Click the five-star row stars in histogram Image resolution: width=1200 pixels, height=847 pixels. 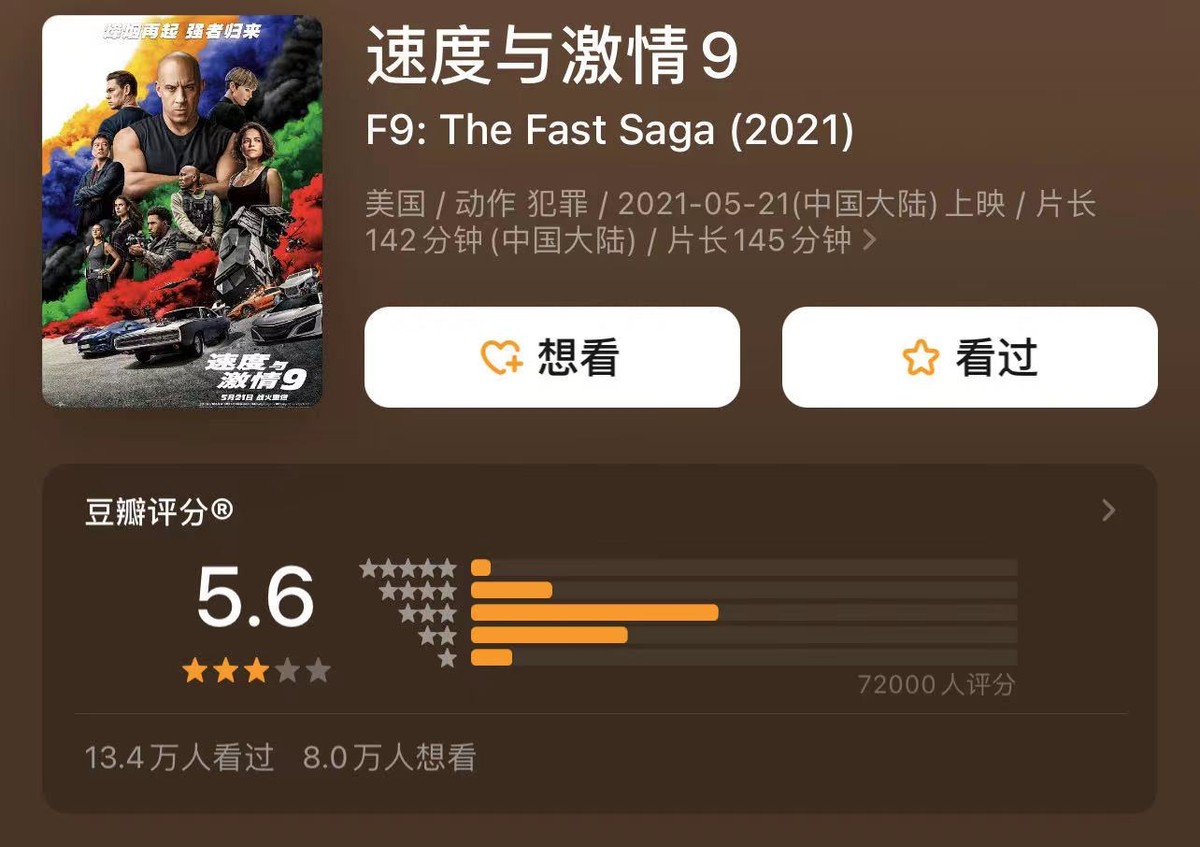[x=410, y=566]
